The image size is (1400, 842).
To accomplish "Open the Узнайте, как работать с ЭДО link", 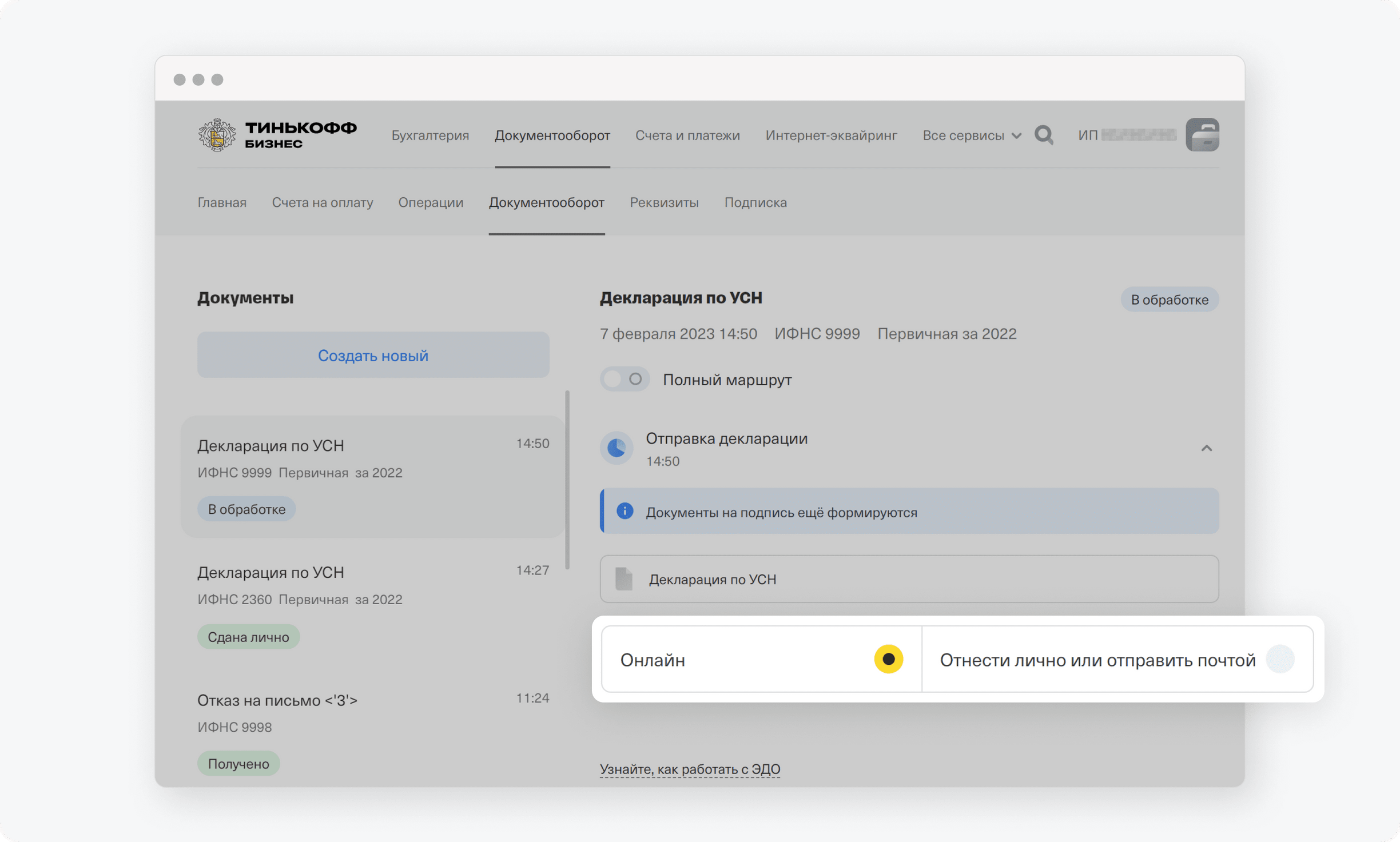I will 689,769.
